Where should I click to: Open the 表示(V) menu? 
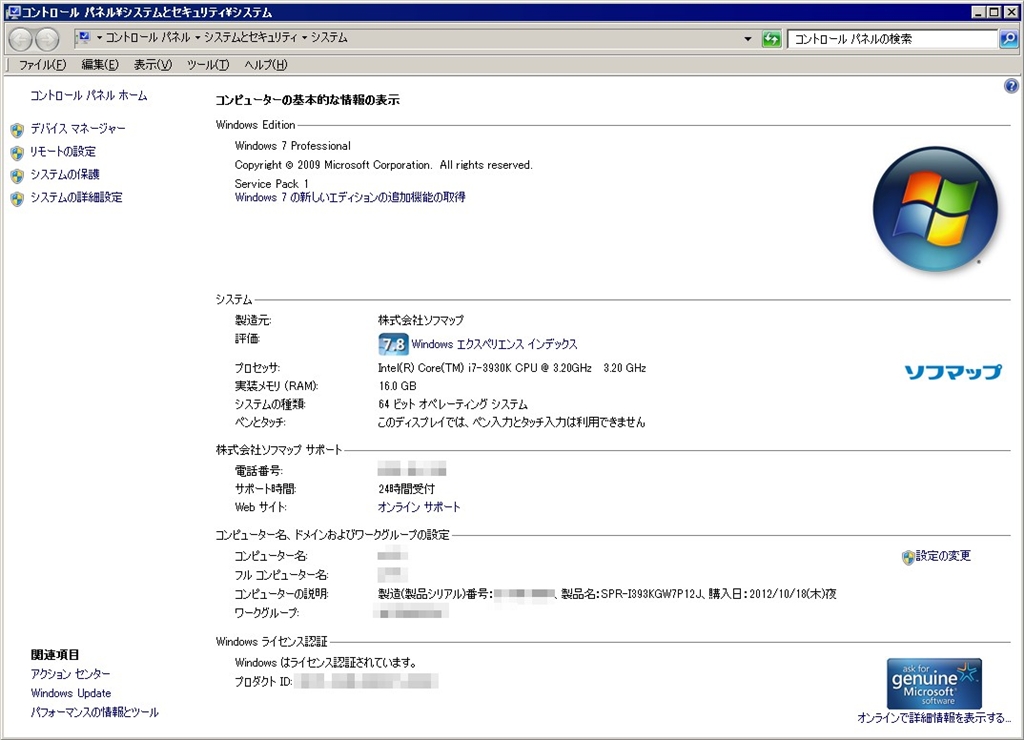point(153,65)
